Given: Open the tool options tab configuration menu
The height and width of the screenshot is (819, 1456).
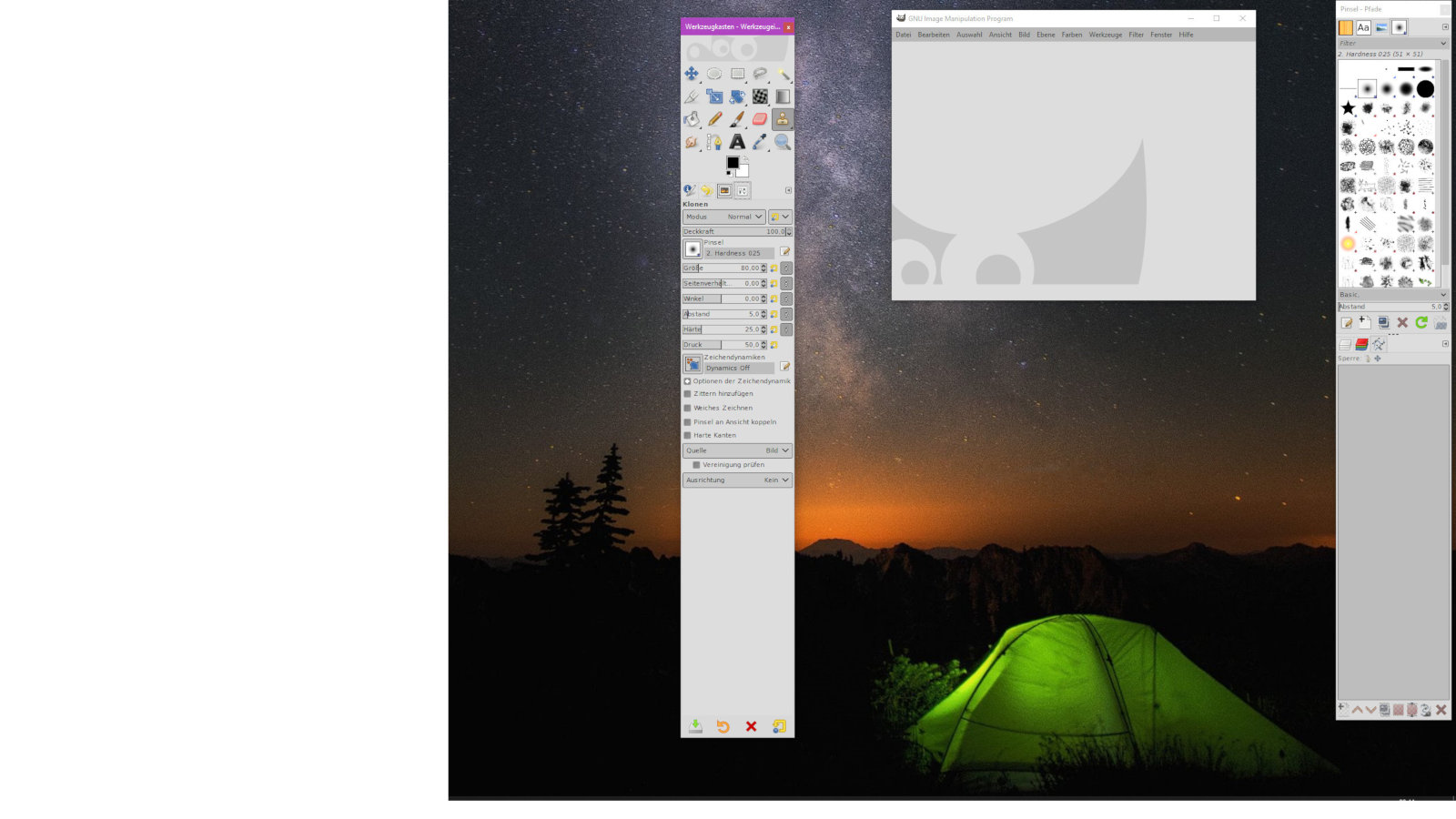Looking at the screenshot, I should (x=788, y=190).
